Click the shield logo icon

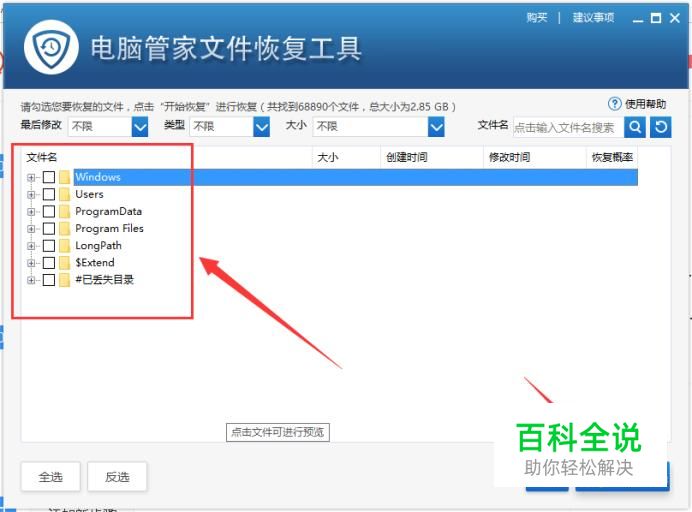coord(52,47)
